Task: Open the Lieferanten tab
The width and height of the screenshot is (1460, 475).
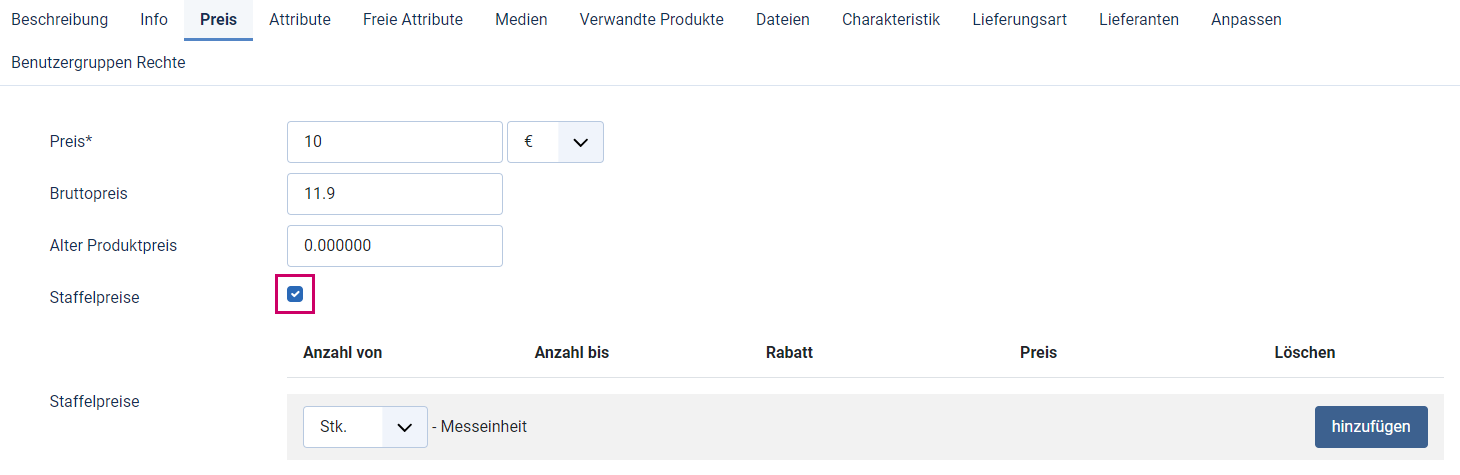Action: pos(1139,20)
